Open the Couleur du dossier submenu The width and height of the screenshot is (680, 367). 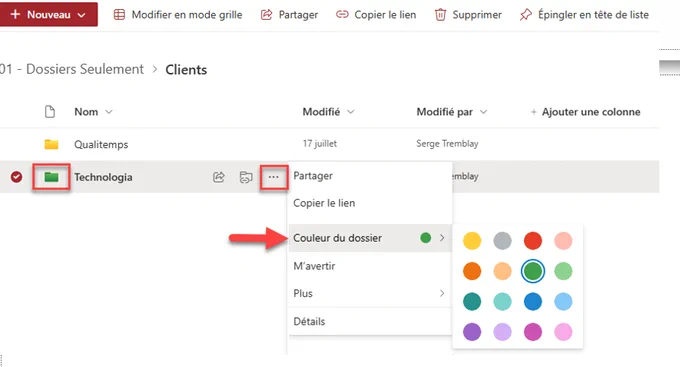(370, 238)
